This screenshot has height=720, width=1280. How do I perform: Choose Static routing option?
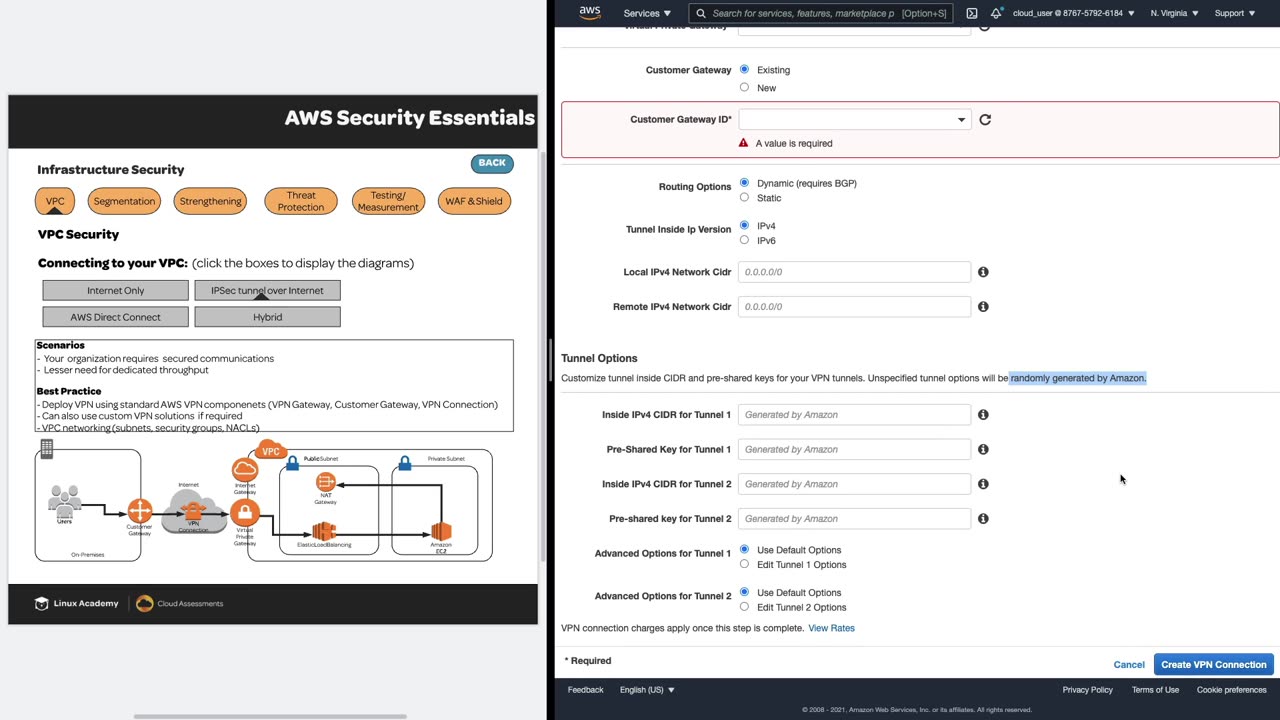pos(744,198)
